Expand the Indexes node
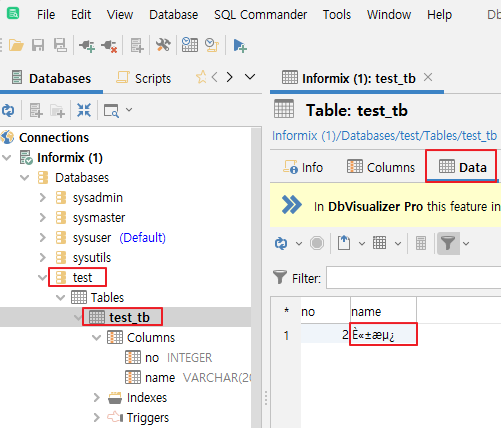 pyautogui.click(x=96, y=398)
